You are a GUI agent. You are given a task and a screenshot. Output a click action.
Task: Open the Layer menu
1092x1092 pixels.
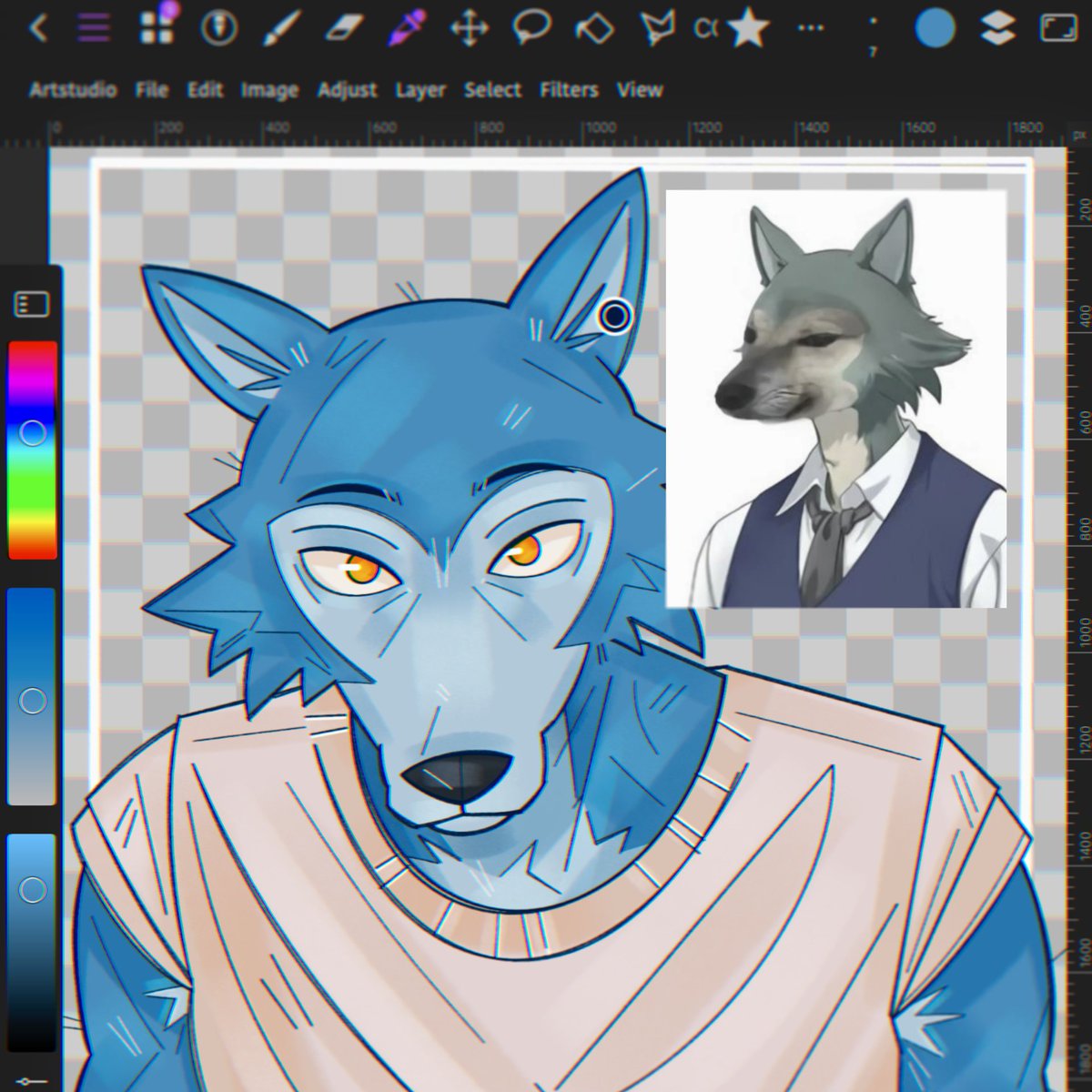[x=420, y=90]
